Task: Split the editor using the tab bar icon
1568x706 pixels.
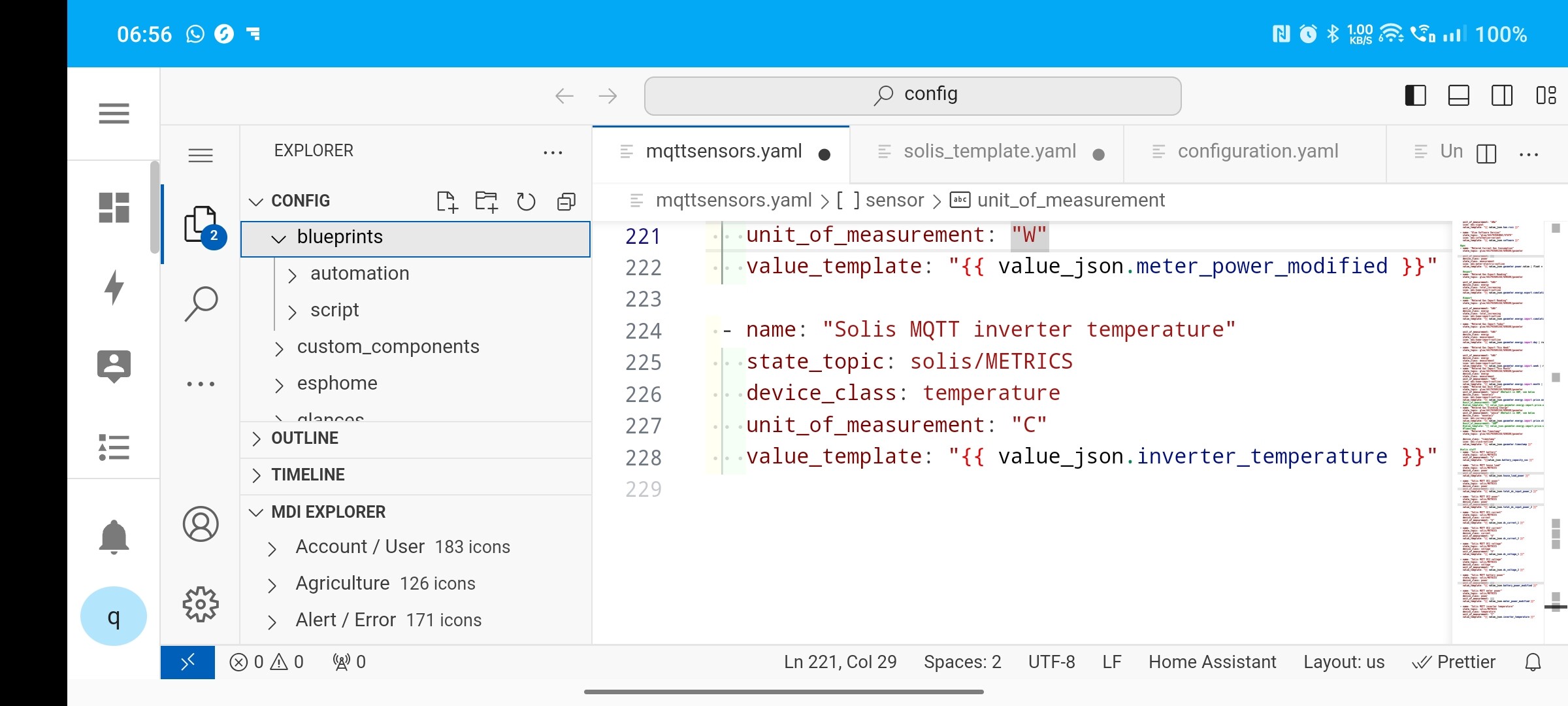Action: pyautogui.click(x=1486, y=154)
